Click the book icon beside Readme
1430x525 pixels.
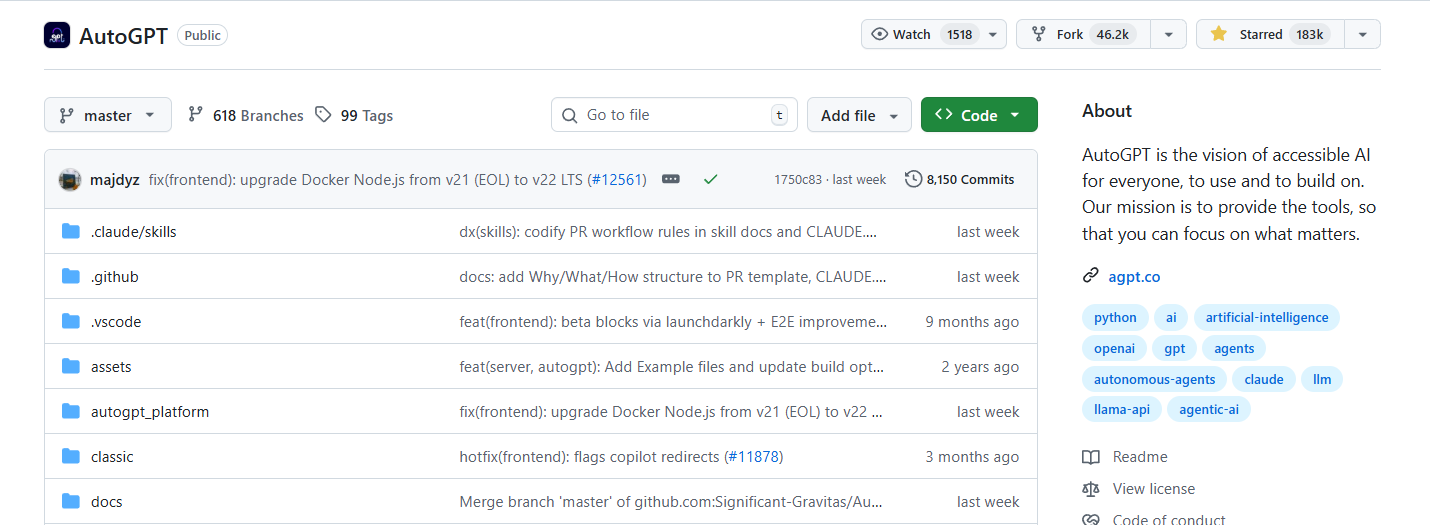(x=1090, y=457)
